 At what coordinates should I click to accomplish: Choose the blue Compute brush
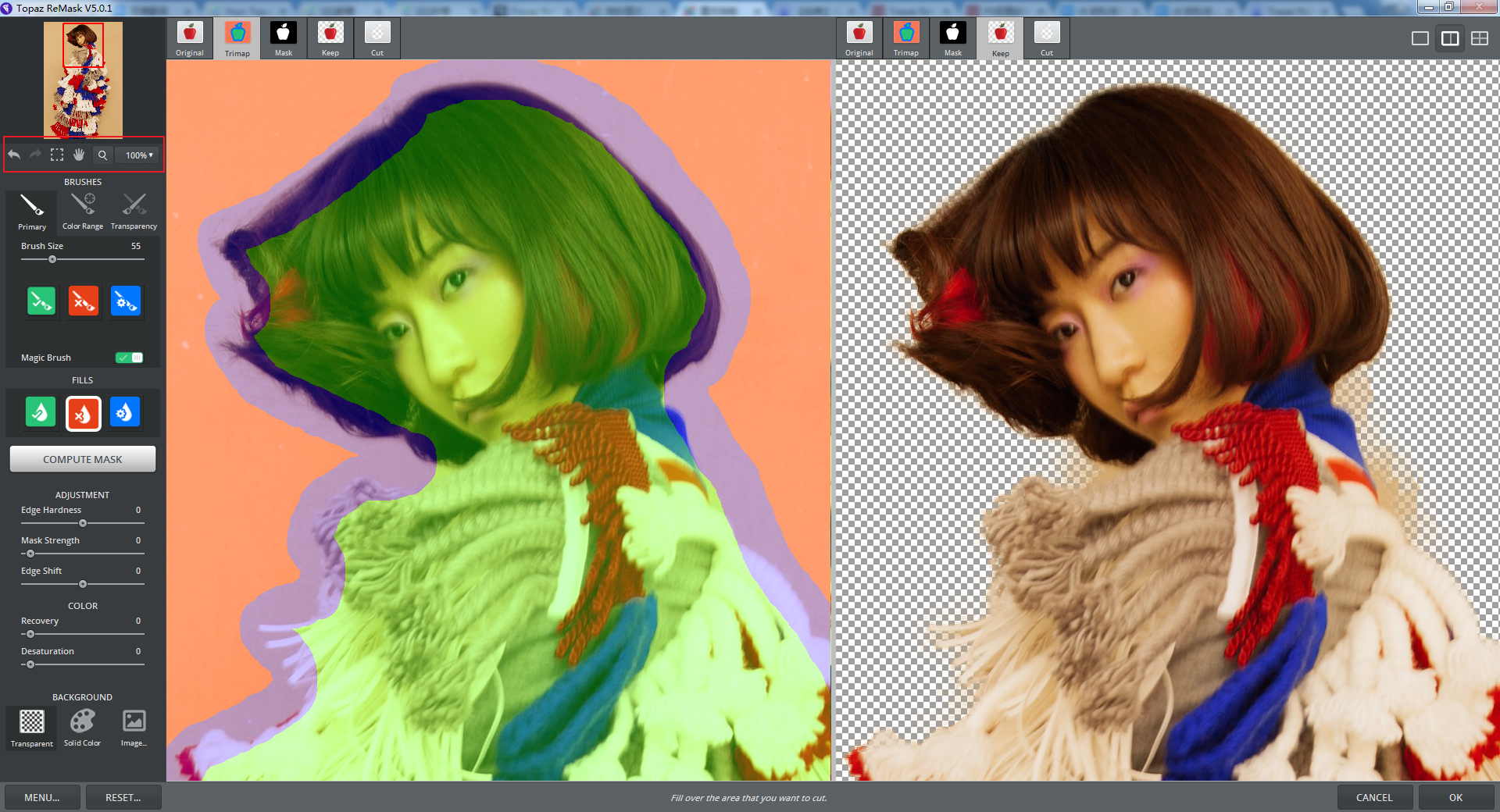point(125,301)
